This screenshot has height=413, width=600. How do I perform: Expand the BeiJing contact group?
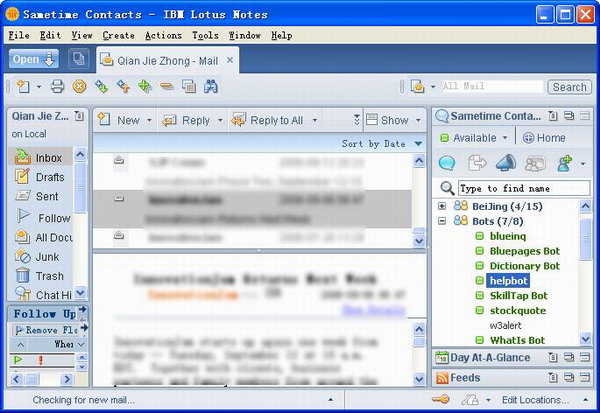tap(442, 206)
